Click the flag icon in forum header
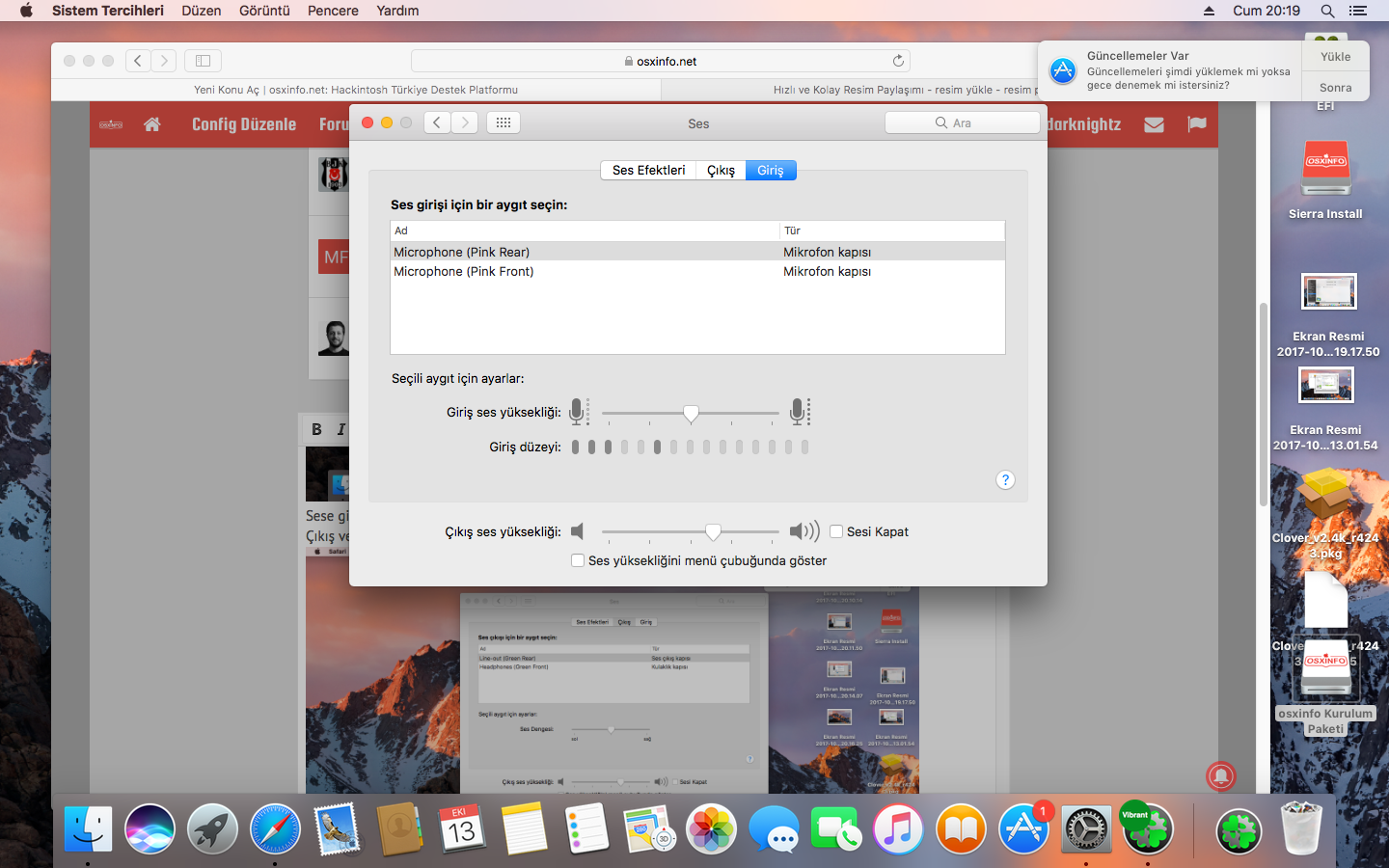 coord(1197,124)
